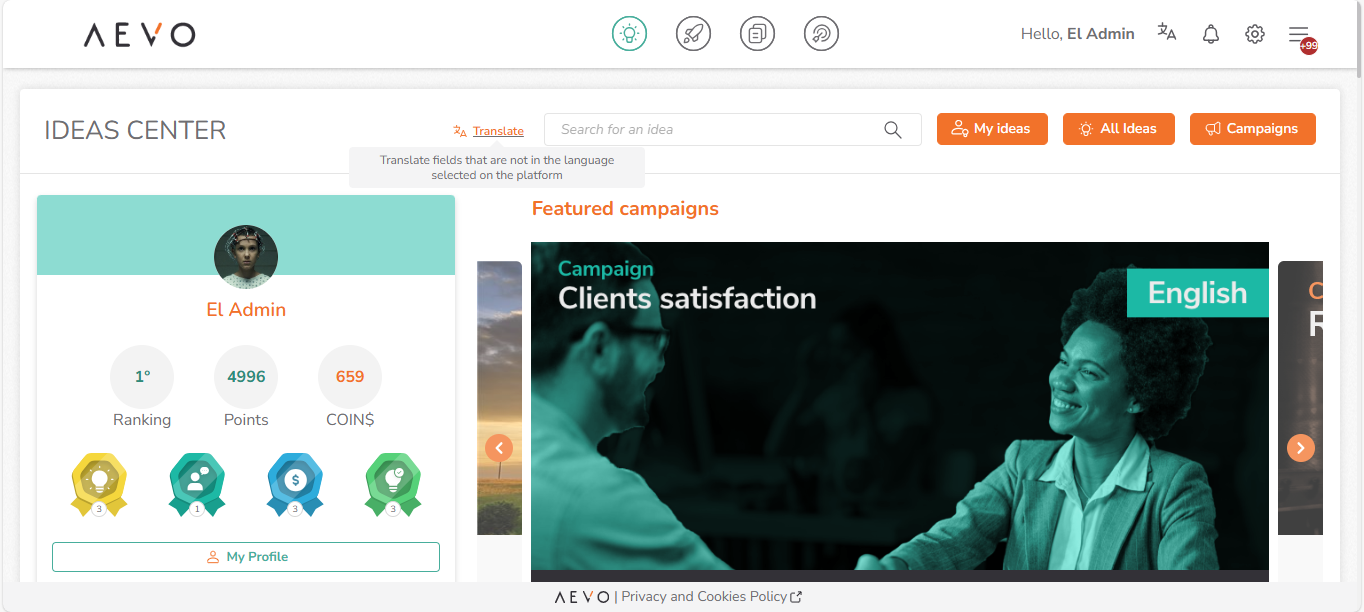Open the settings gear icon
This screenshot has height=612, width=1364.
click(1255, 34)
